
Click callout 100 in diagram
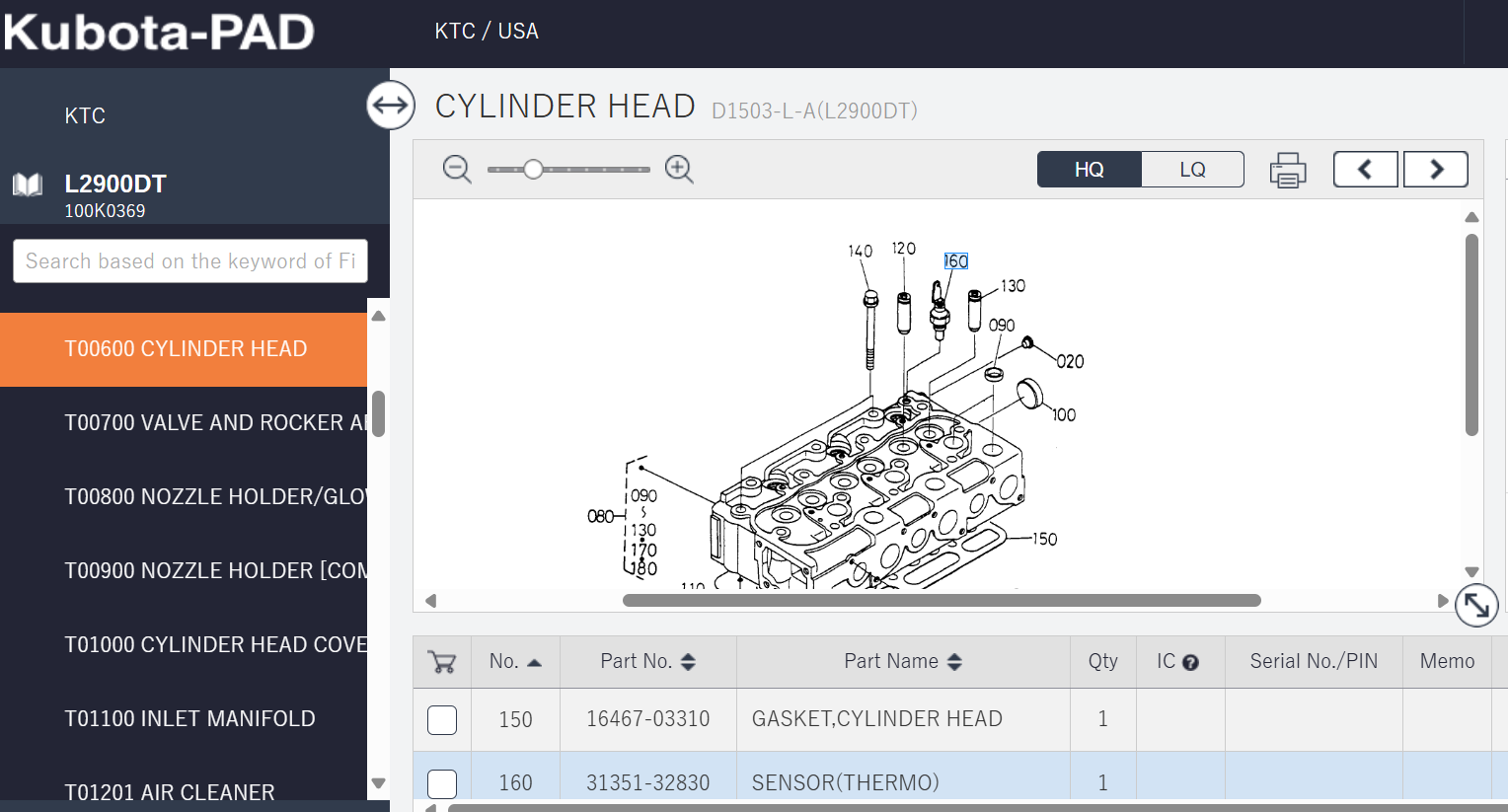point(1064,415)
